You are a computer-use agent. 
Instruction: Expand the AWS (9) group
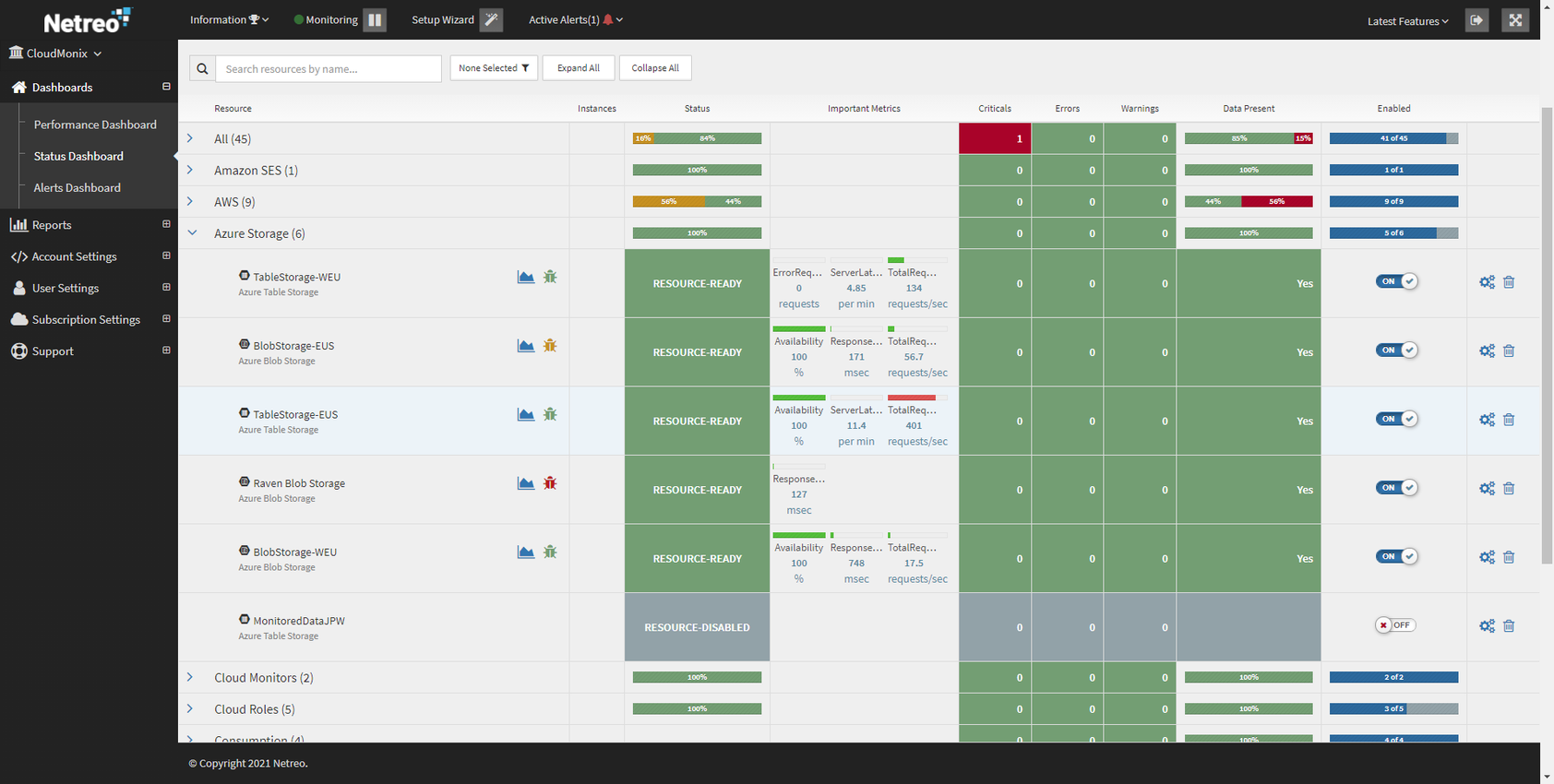click(x=190, y=201)
